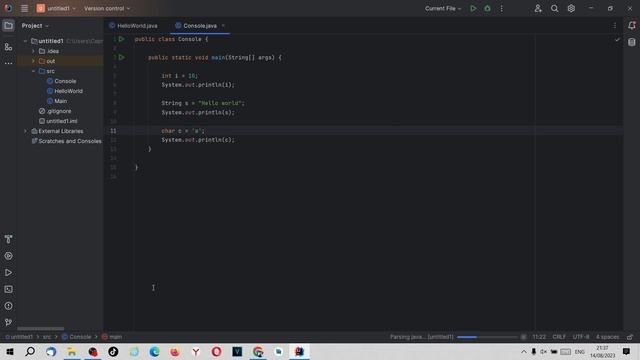Viewport: 640px width, 360px height.
Task: Show more tool windows ellipsis in sidebar
Action: (8, 63)
